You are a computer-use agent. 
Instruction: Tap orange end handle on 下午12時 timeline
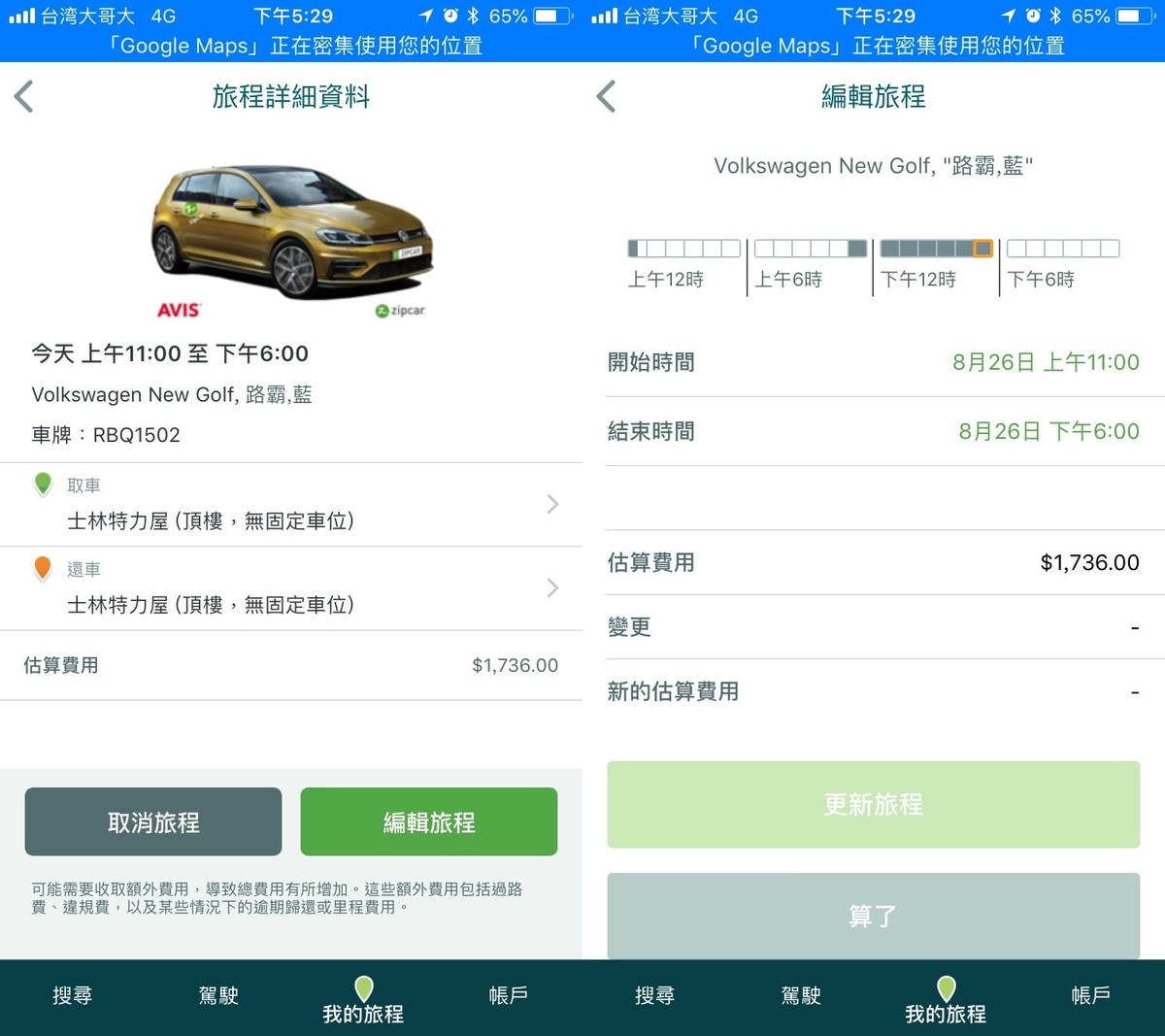(983, 249)
